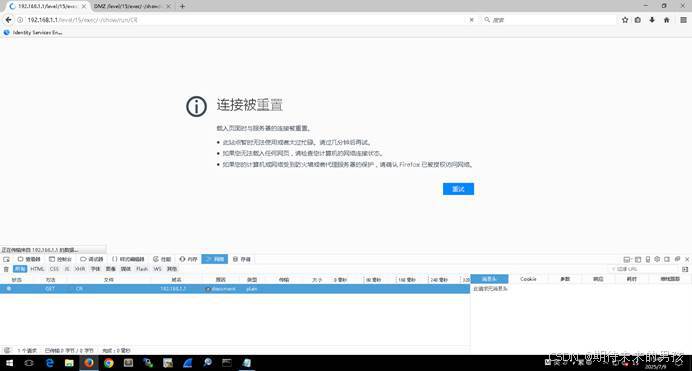Click the blue retry button

458,189
